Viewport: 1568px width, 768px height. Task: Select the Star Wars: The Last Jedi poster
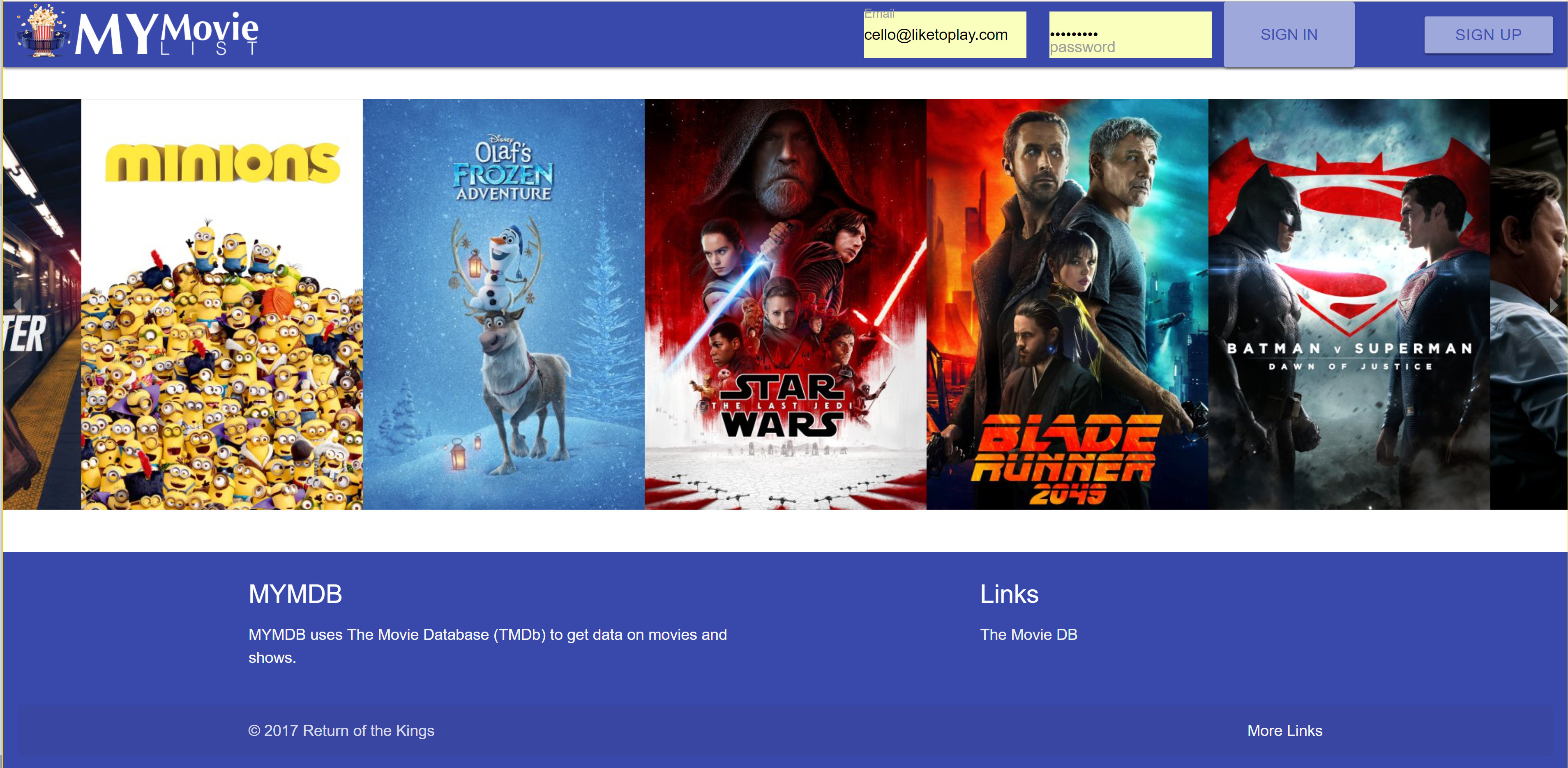coord(784,304)
